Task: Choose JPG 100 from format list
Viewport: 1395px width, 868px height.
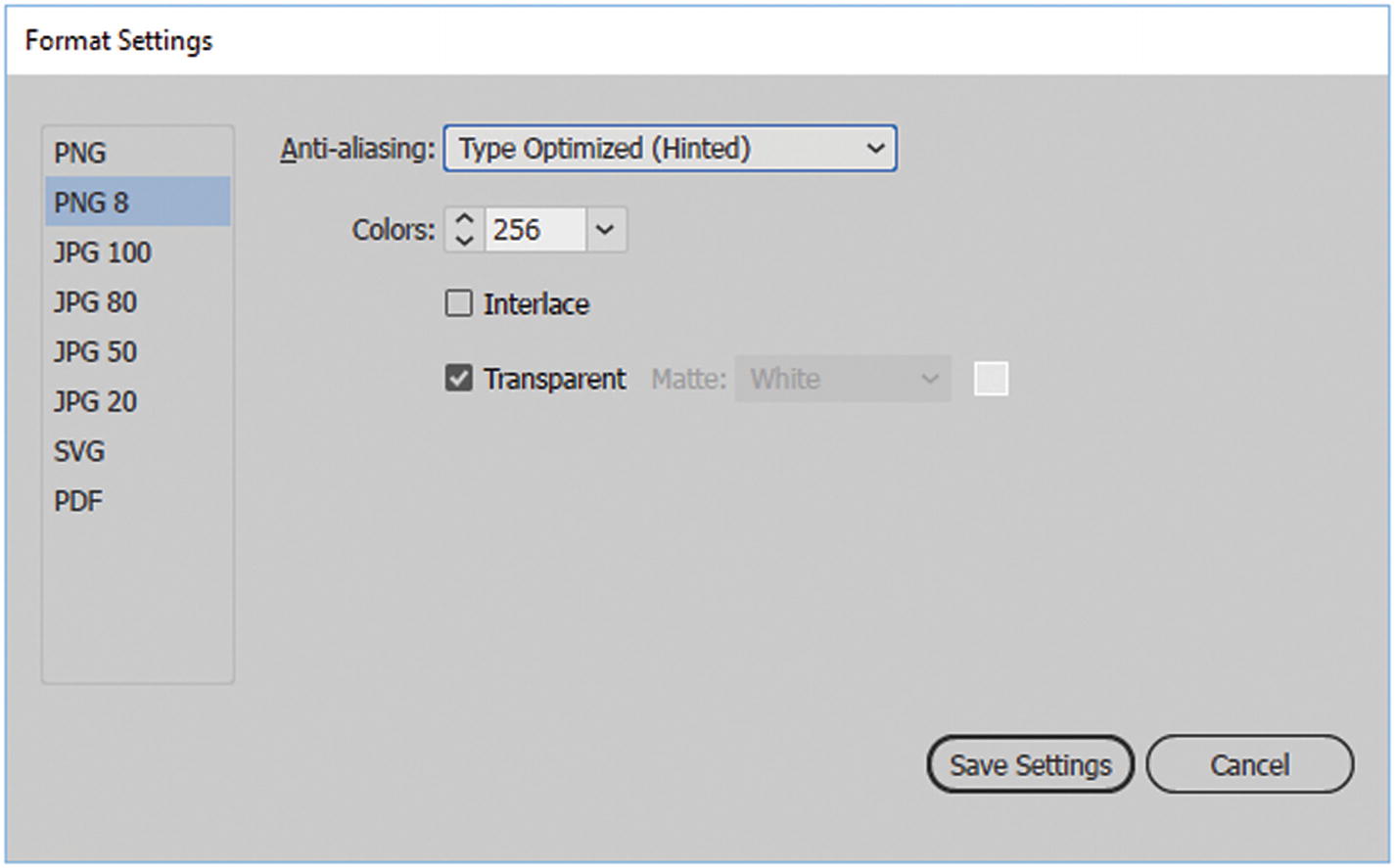Action: [102, 252]
